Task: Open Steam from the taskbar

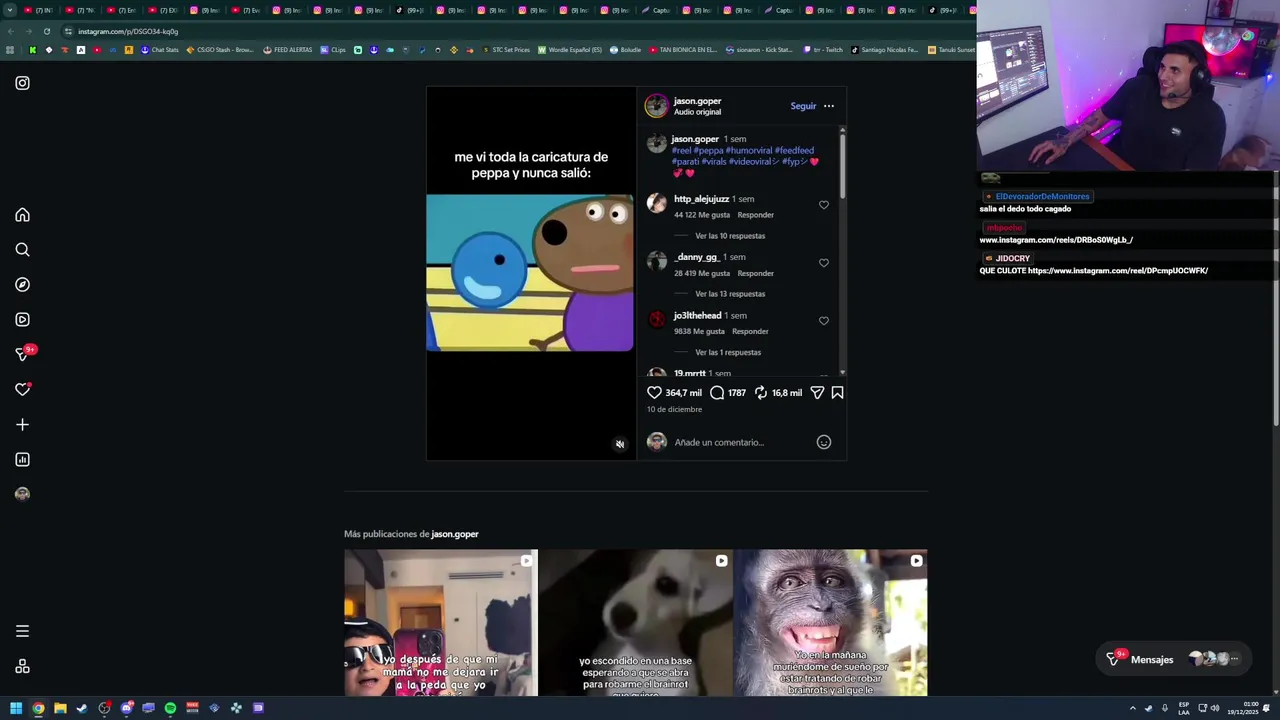Action: [82, 708]
